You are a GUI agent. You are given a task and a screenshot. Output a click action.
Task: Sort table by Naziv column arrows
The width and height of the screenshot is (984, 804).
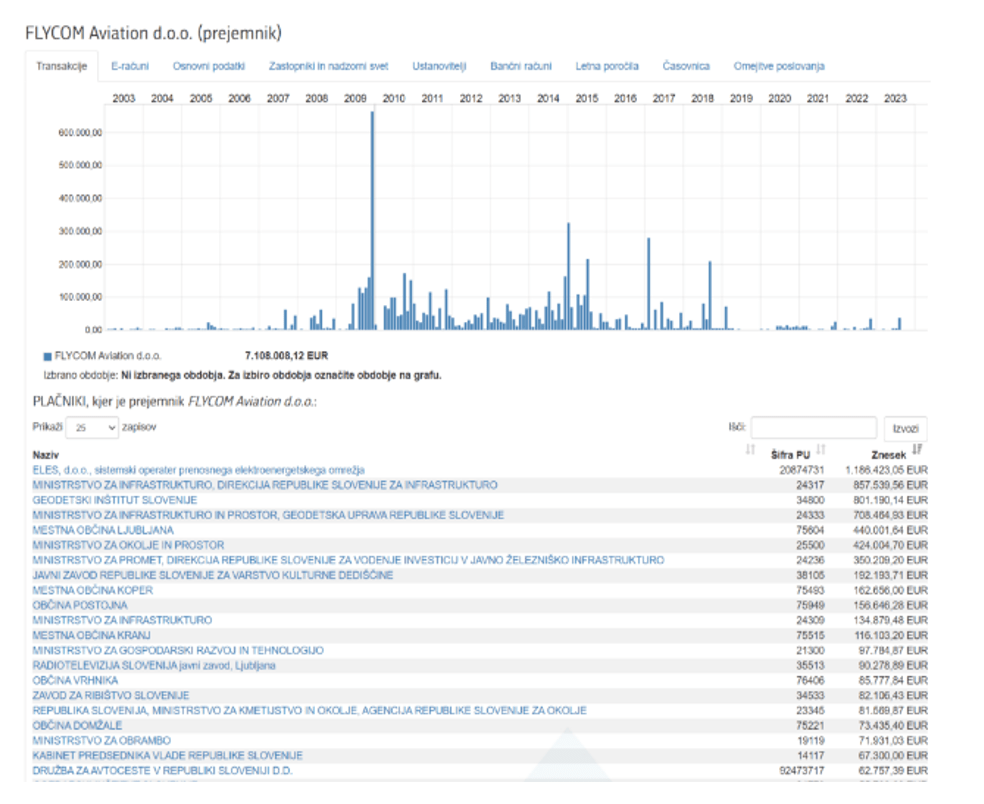click(750, 449)
